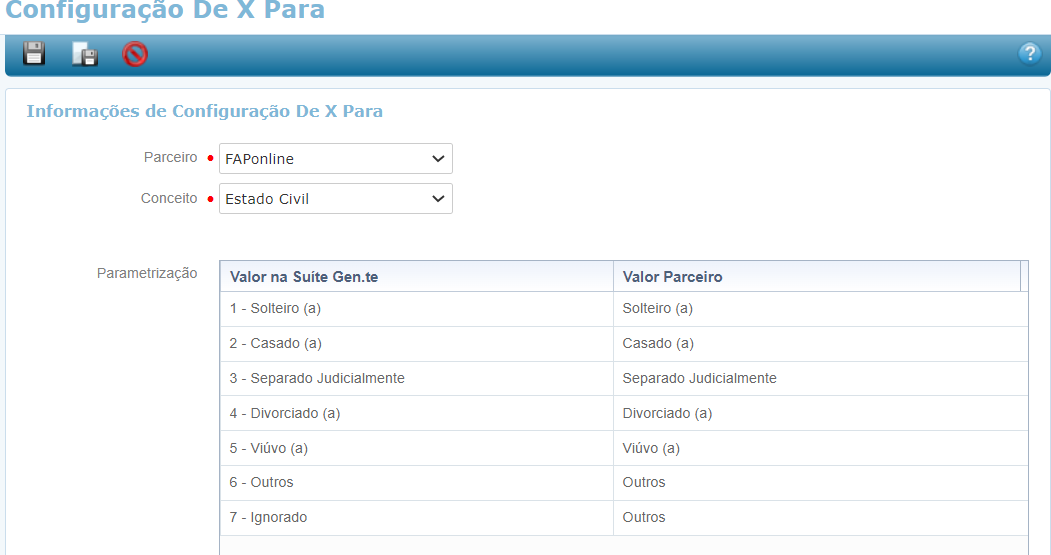The height and width of the screenshot is (555, 1051).
Task: Click the Valor na Suíte Gen.te column header
Action: point(416,277)
